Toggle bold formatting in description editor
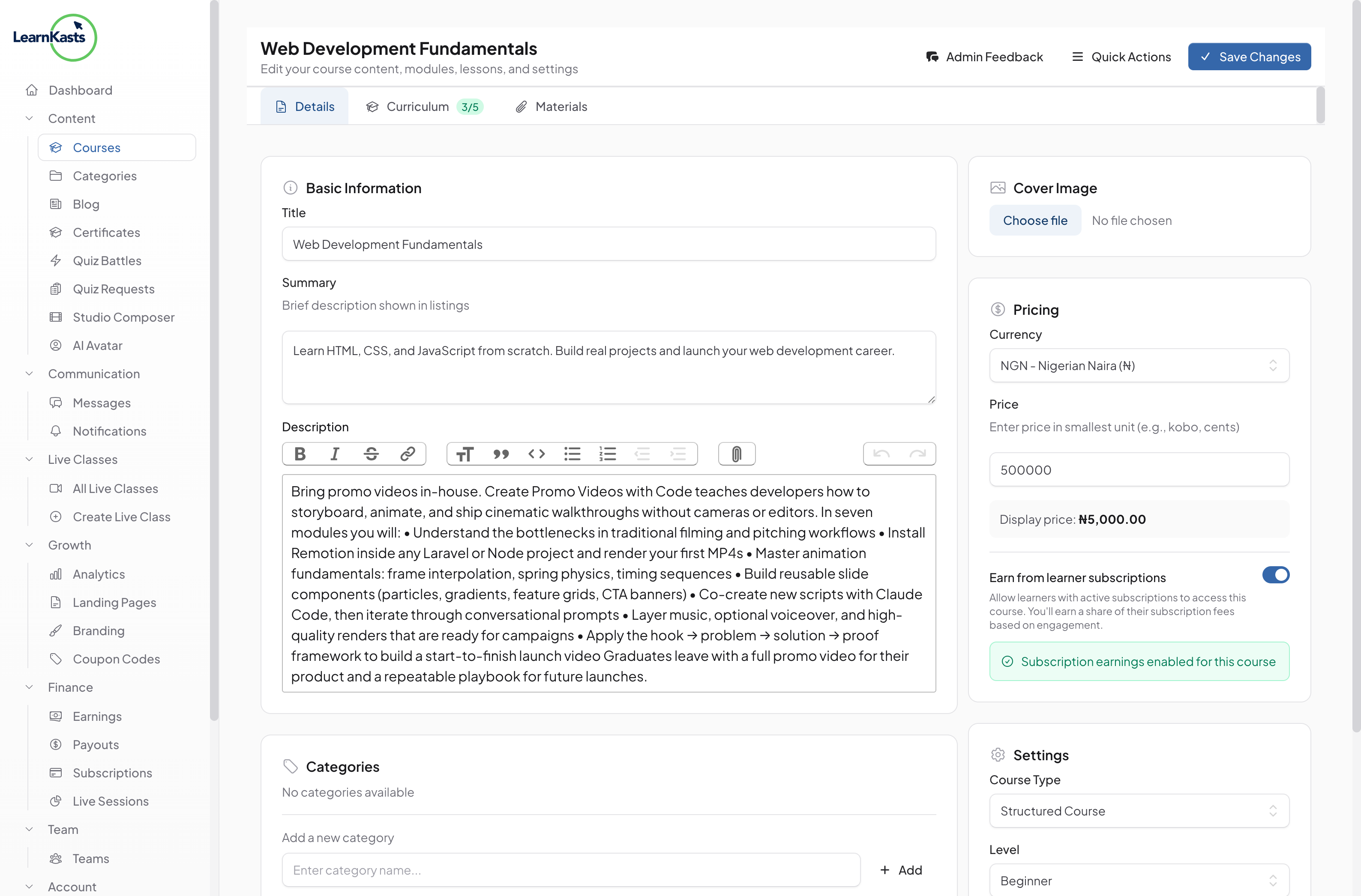The width and height of the screenshot is (1361, 896). coord(300,454)
